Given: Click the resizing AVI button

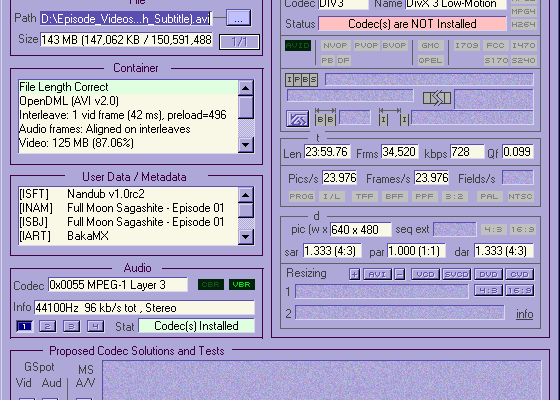Looking at the screenshot, I should pyautogui.click(x=377, y=274).
